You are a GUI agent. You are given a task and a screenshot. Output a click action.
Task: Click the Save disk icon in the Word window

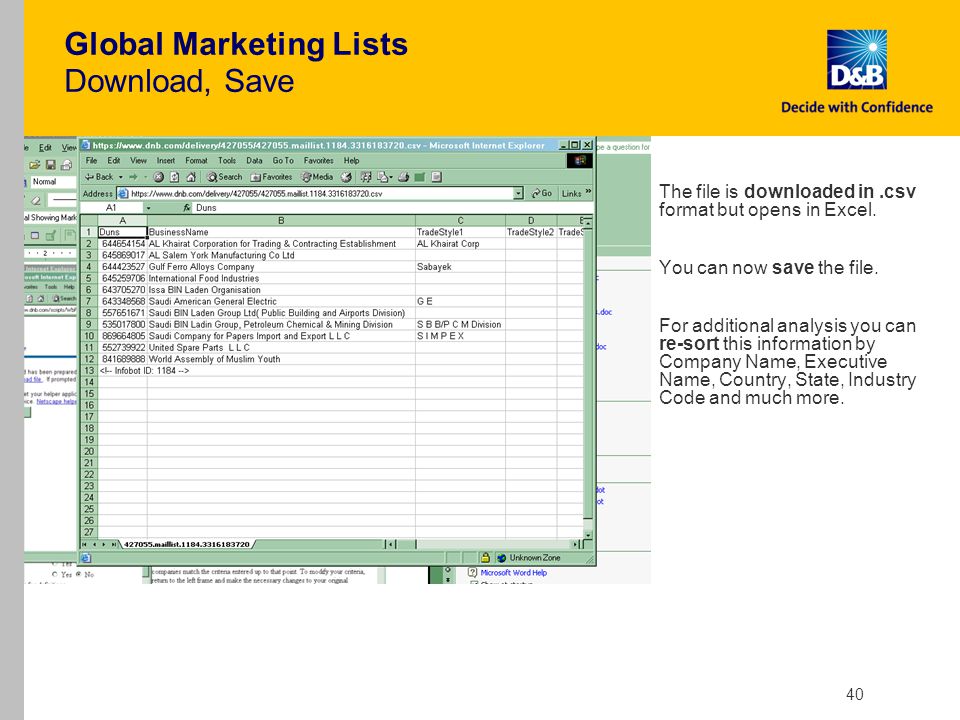[x=51, y=165]
